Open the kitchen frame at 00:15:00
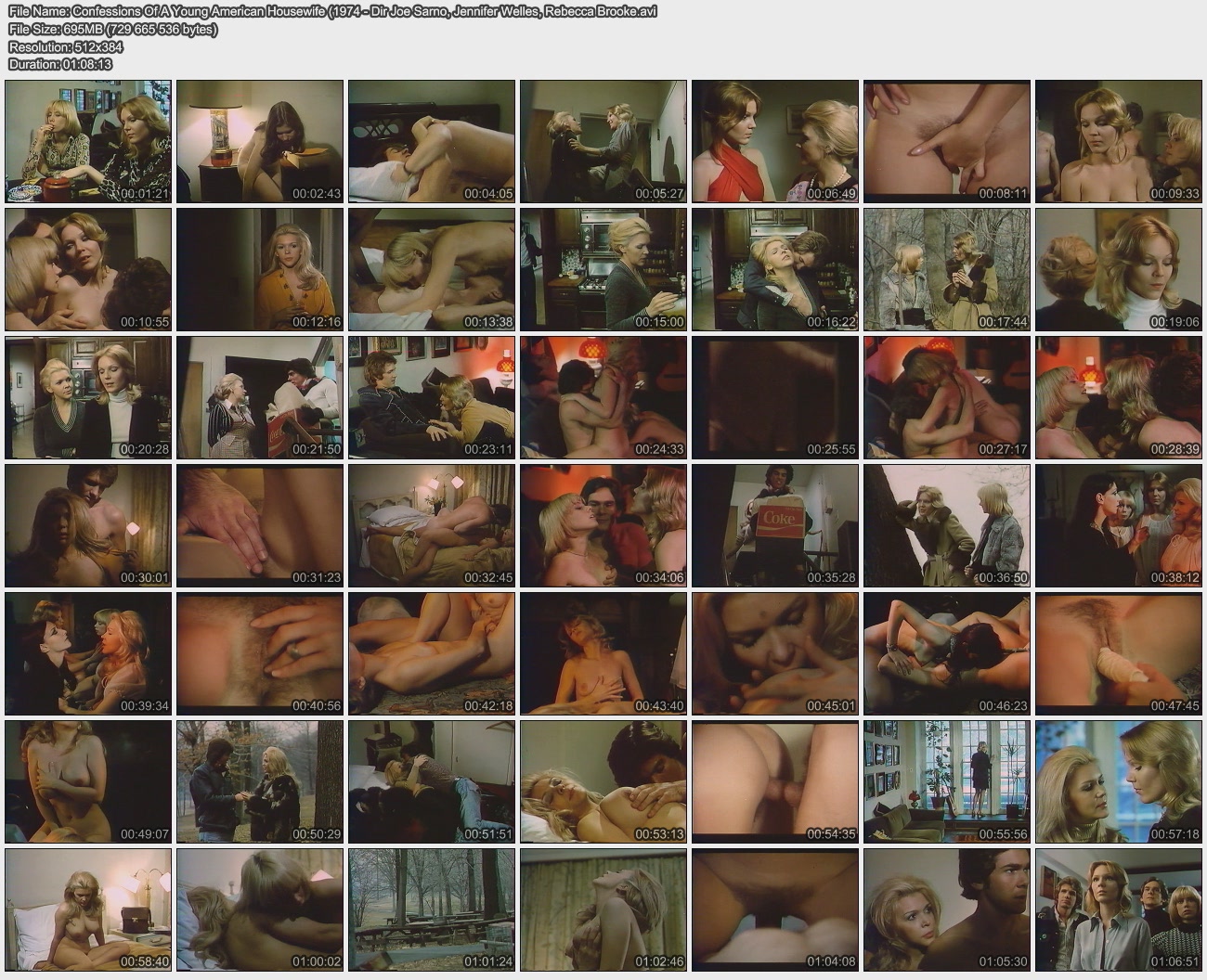 (603, 269)
